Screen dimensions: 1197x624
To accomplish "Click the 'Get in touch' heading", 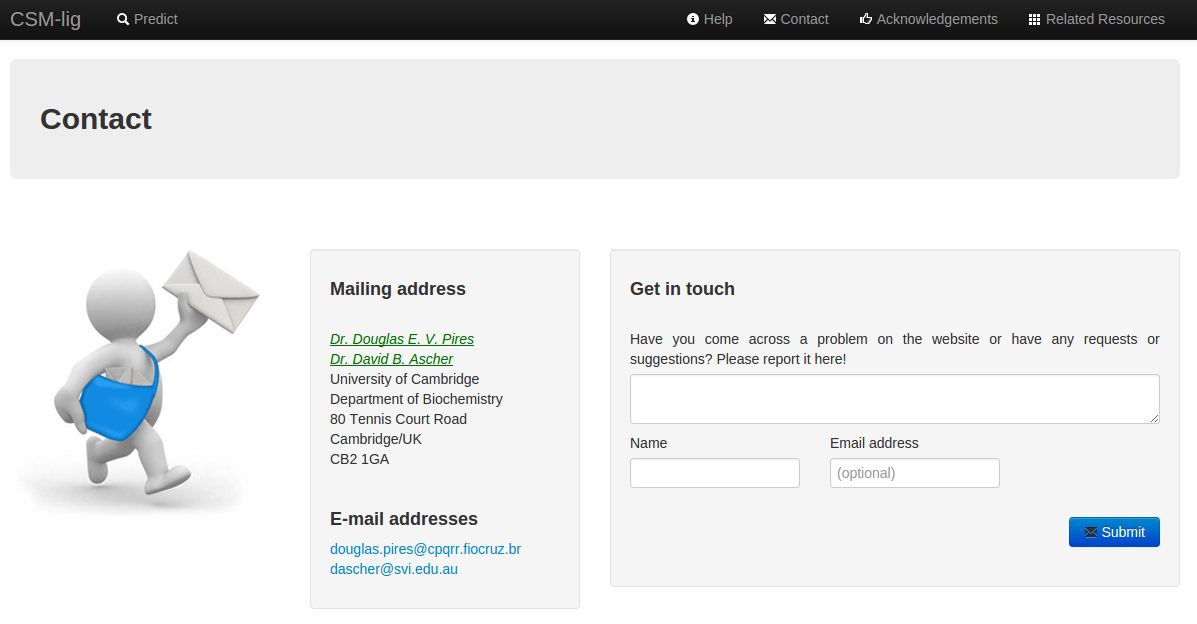I will [682, 289].
